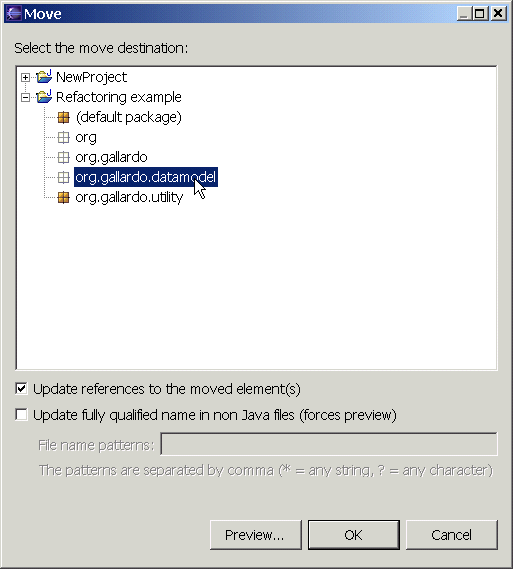Viewport: 513px width, 569px height.
Task: Click the Eclipse icon in the title bar
Action: coord(14,13)
